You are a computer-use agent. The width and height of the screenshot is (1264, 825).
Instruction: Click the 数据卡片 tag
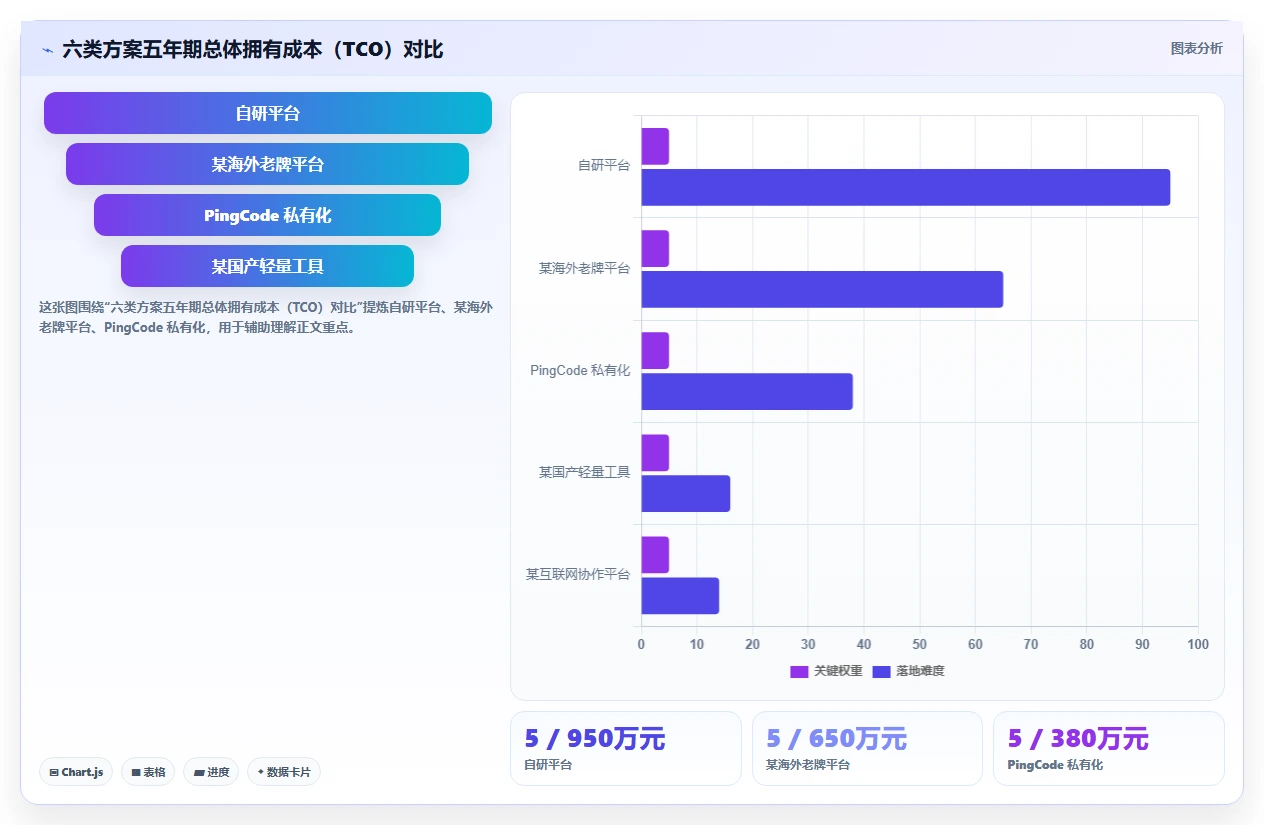(x=284, y=772)
